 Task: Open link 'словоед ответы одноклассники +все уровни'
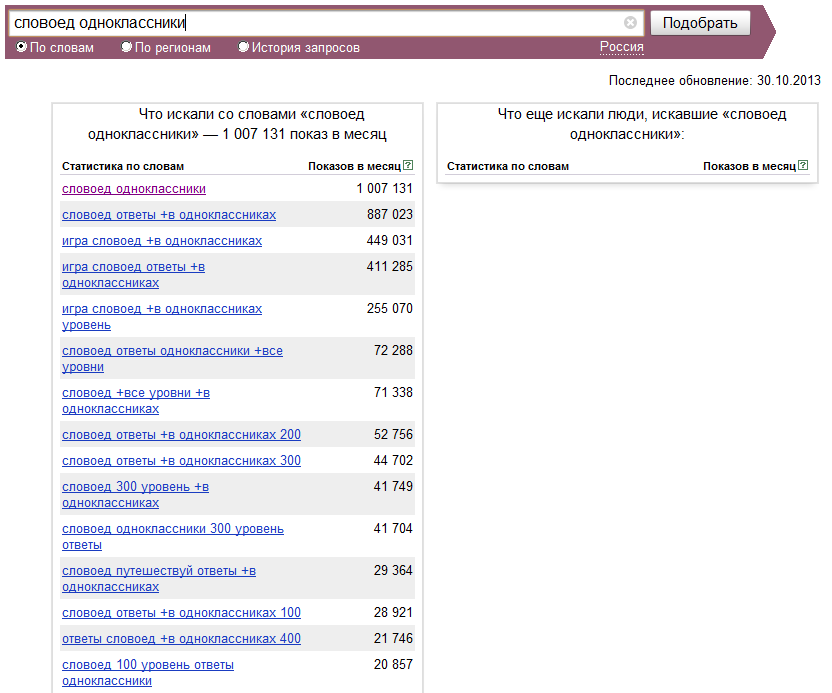pyautogui.click(x=172, y=359)
